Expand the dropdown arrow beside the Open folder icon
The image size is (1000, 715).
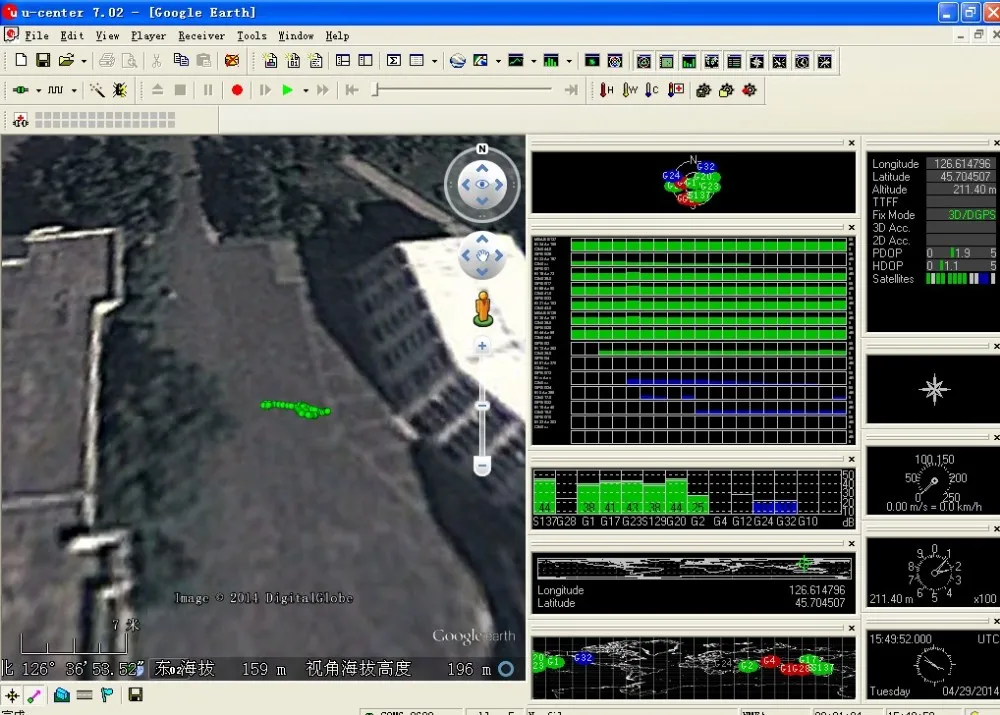[84, 61]
